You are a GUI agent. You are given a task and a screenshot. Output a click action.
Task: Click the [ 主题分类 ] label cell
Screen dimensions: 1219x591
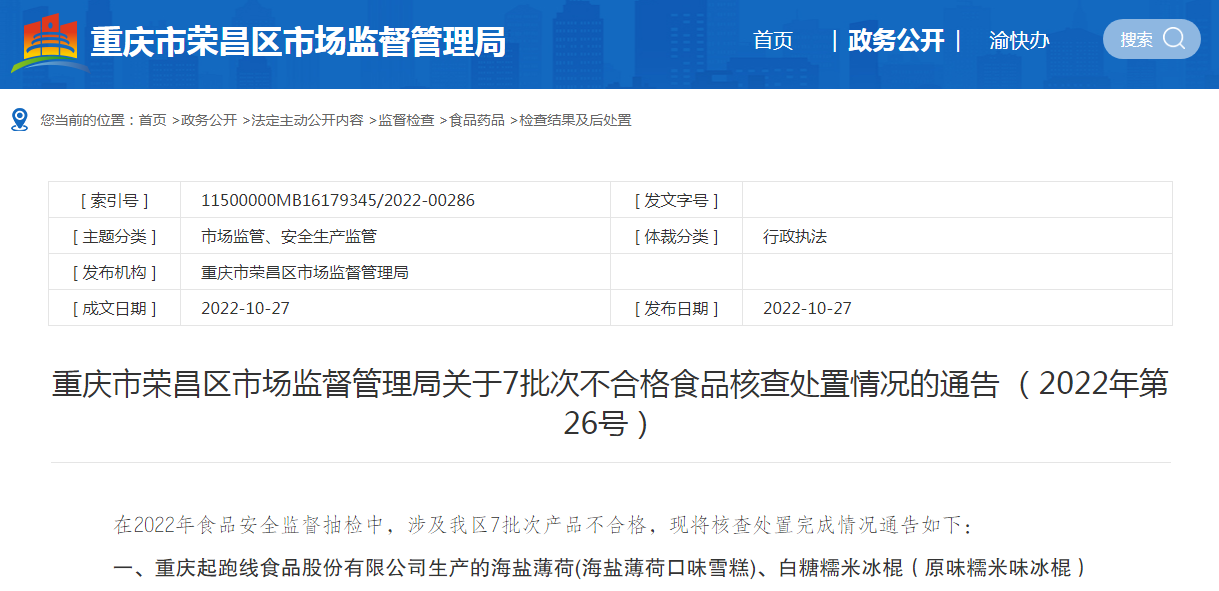click(x=114, y=236)
